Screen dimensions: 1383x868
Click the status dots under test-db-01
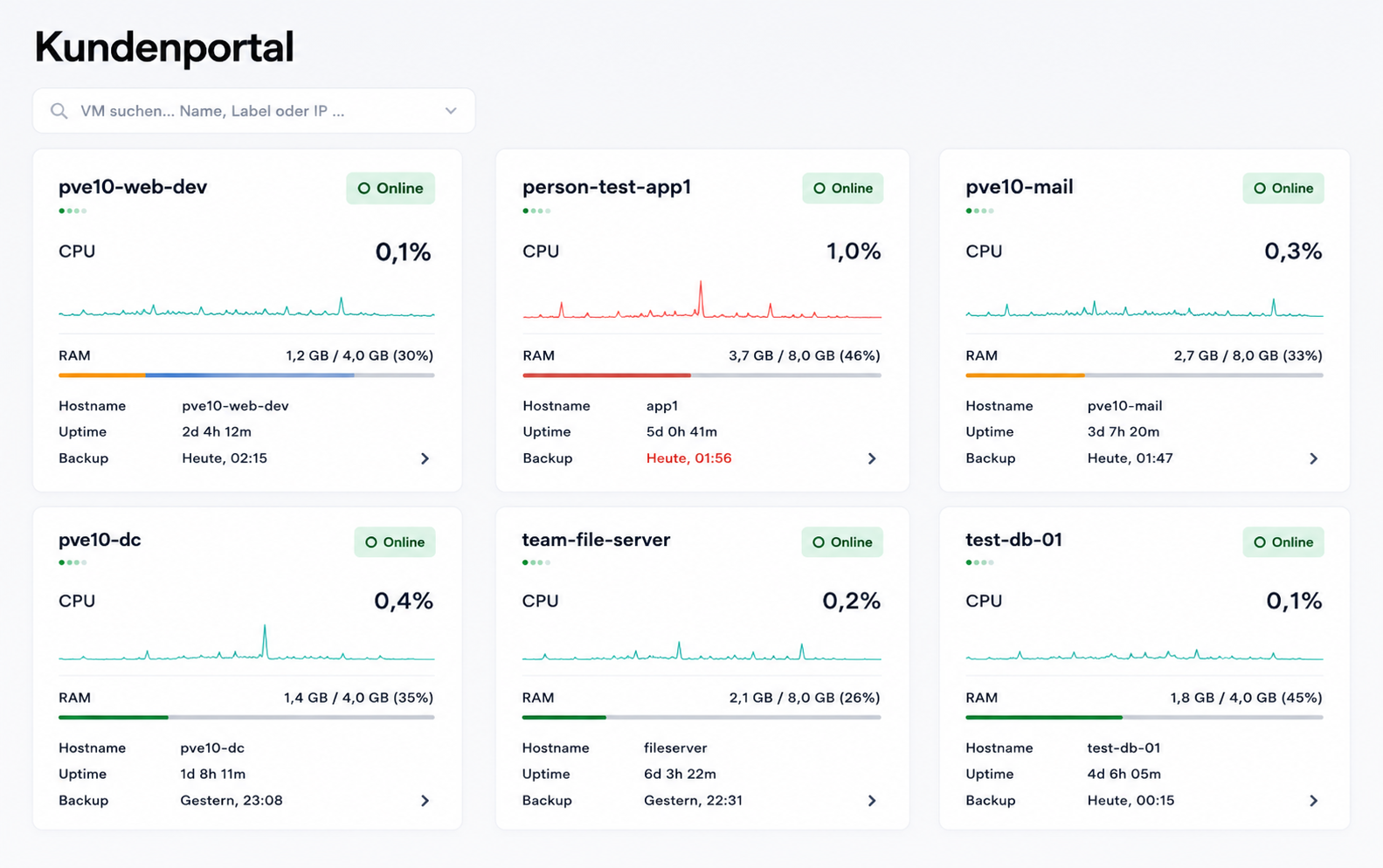979,563
